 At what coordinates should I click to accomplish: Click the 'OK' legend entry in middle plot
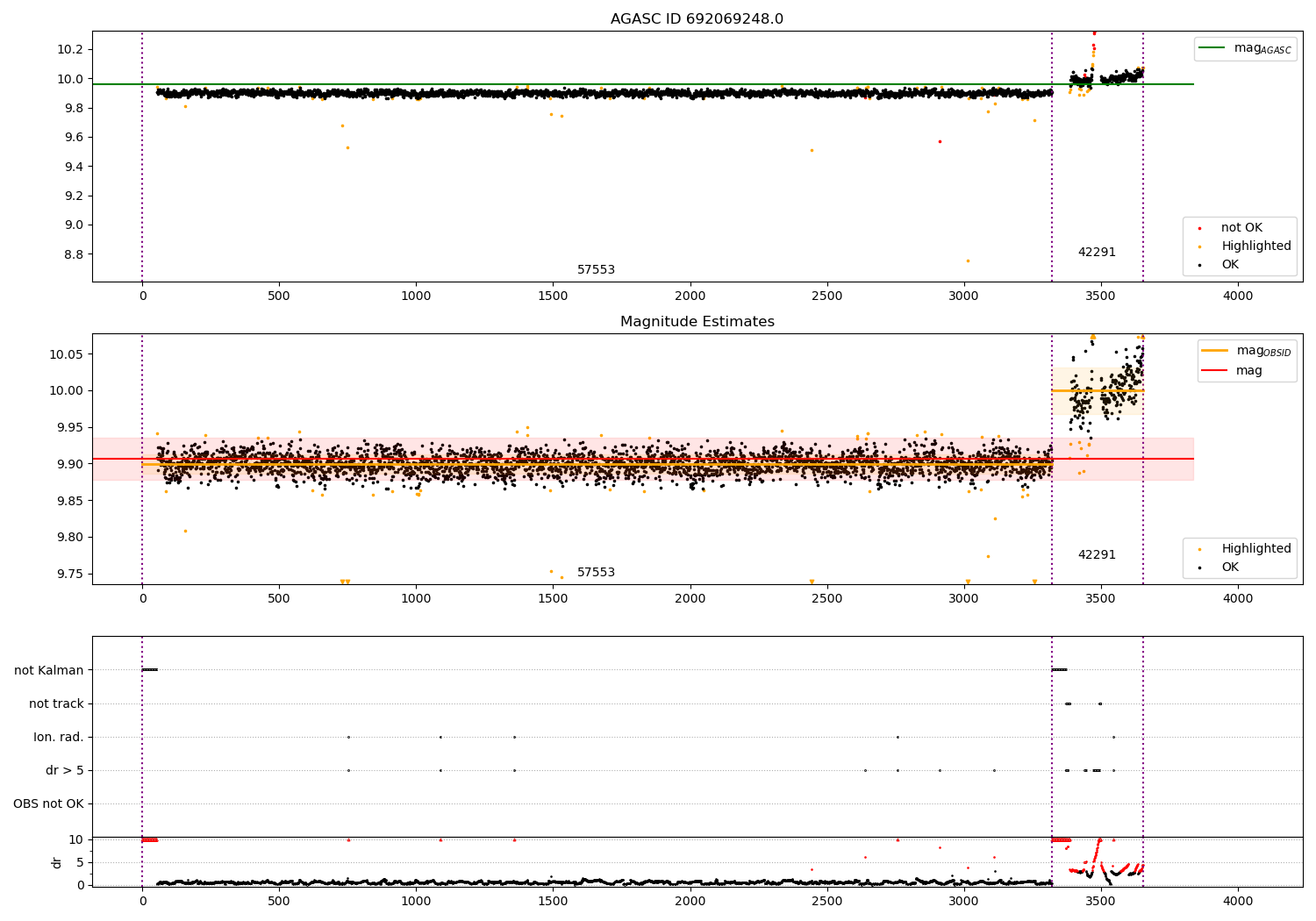coord(1229,568)
